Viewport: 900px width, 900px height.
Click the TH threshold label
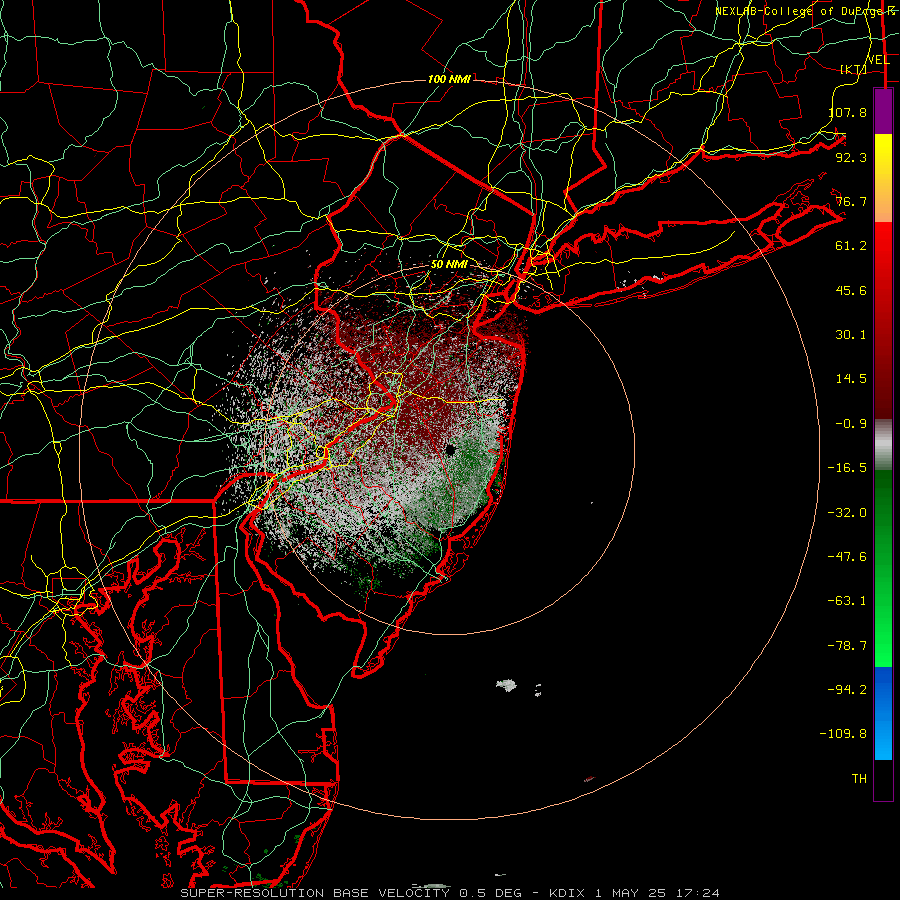859,779
